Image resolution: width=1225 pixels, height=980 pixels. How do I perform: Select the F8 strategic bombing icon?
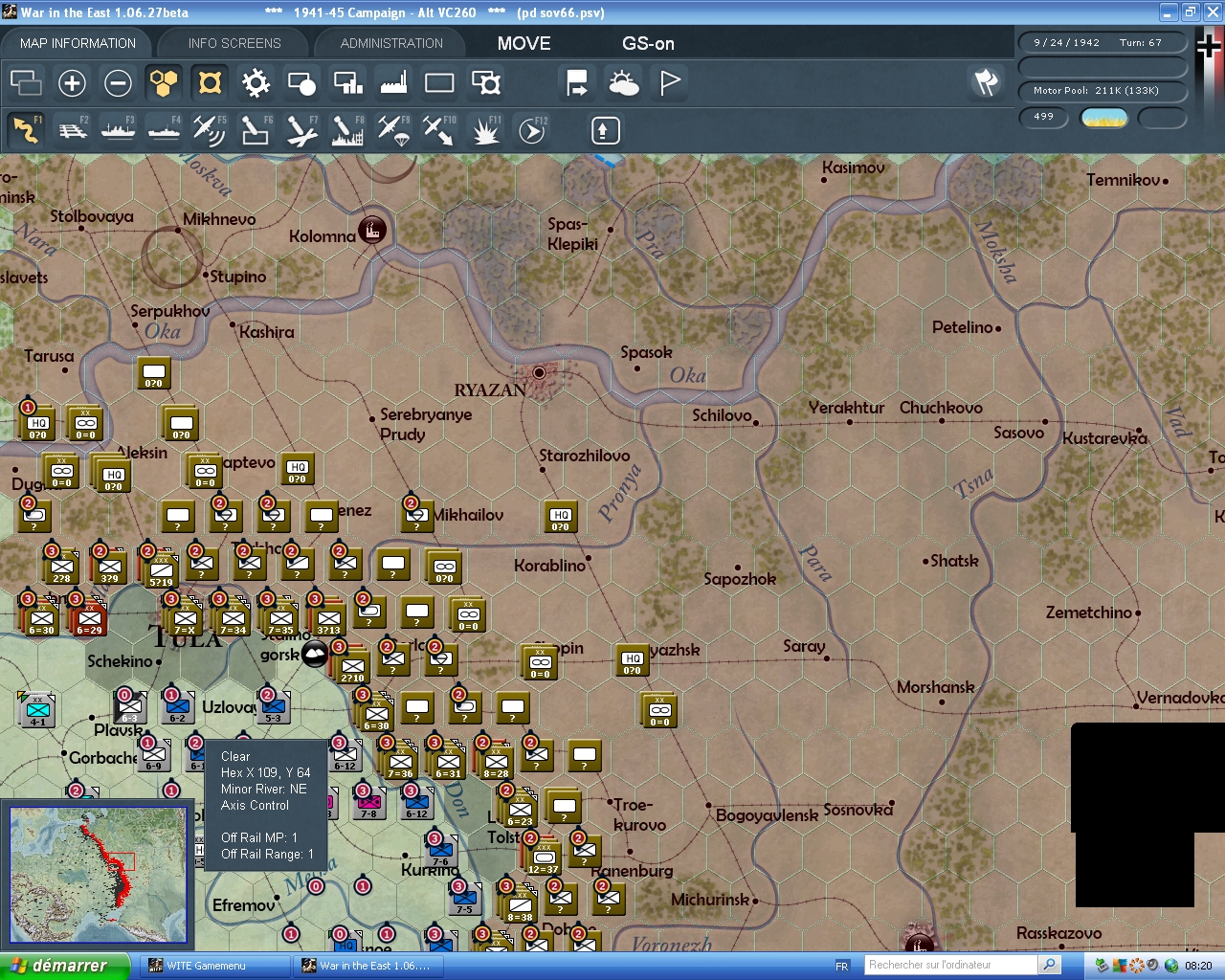[x=347, y=129]
